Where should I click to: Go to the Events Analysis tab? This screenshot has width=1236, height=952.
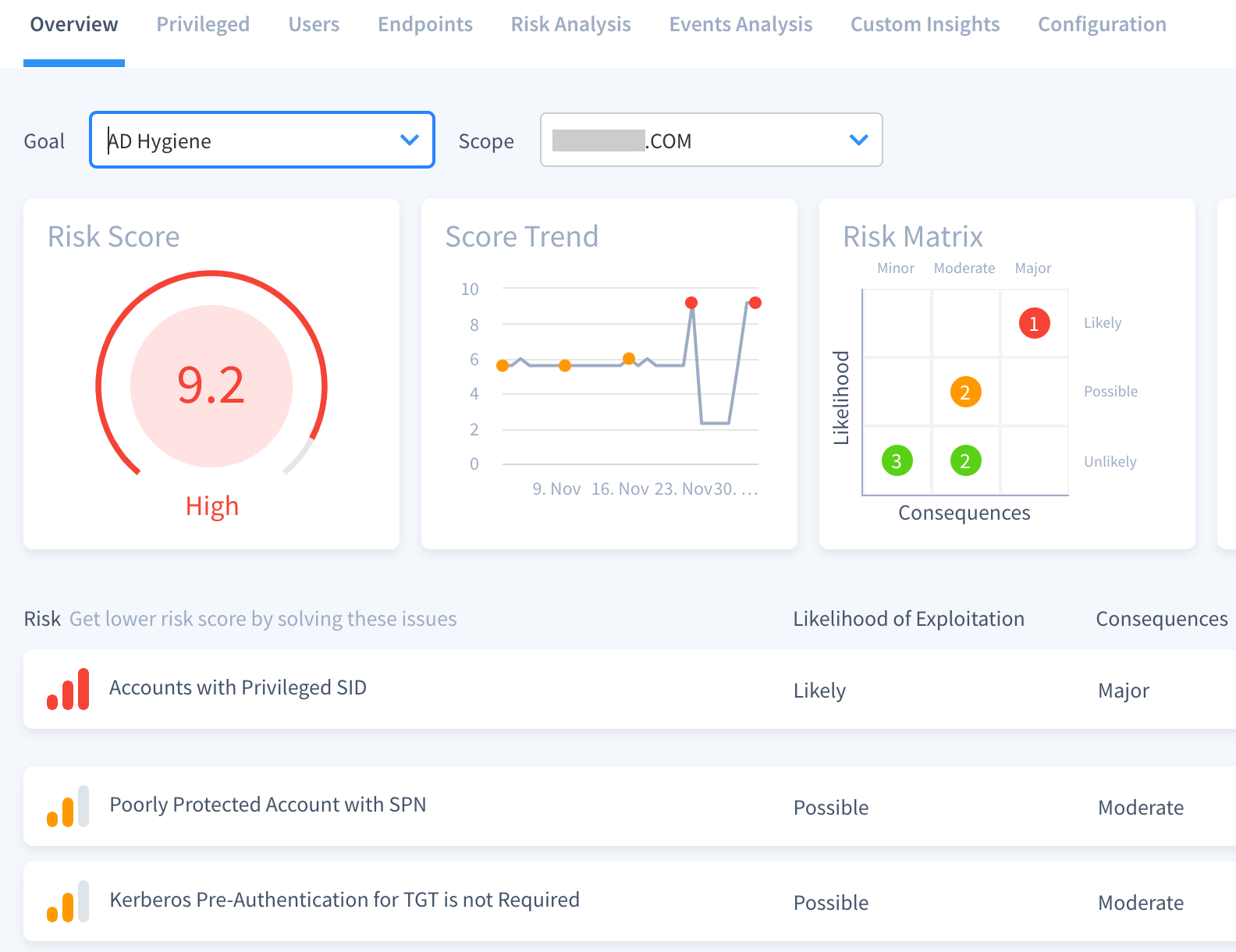click(741, 25)
